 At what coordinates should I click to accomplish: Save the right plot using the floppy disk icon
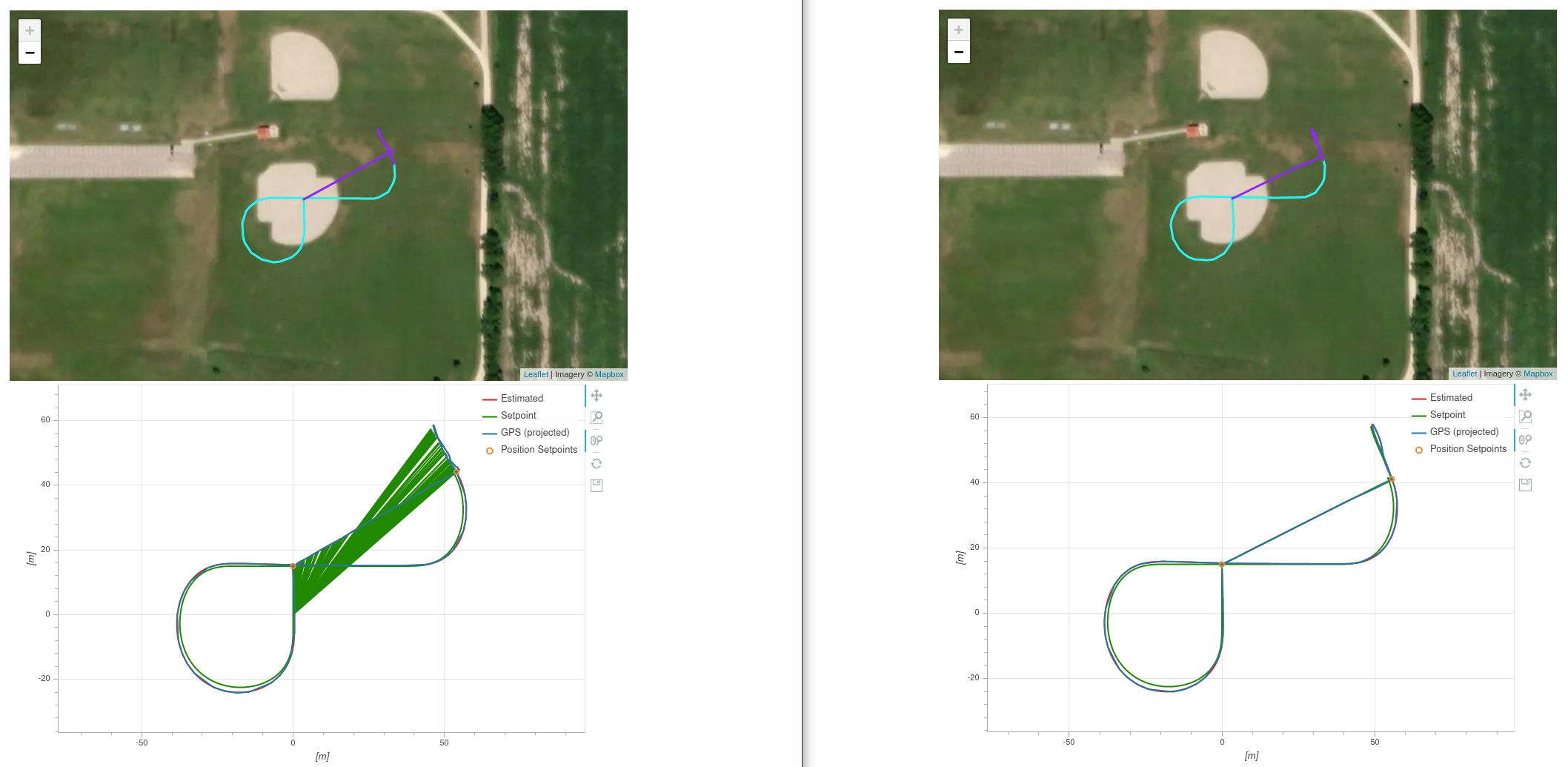1526,484
